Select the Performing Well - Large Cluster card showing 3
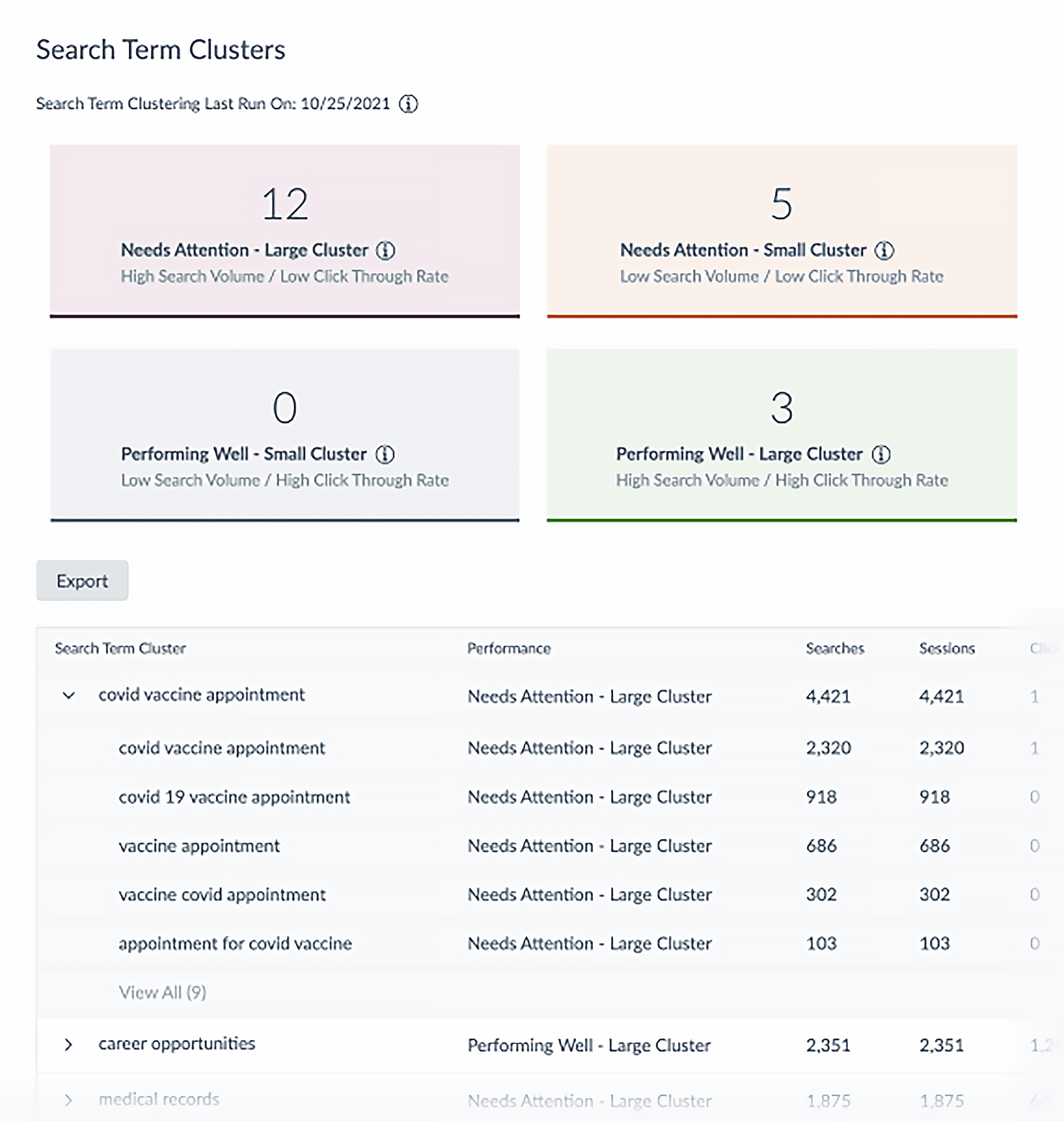Viewport: 1064px width, 1121px height. pyautogui.click(x=781, y=435)
